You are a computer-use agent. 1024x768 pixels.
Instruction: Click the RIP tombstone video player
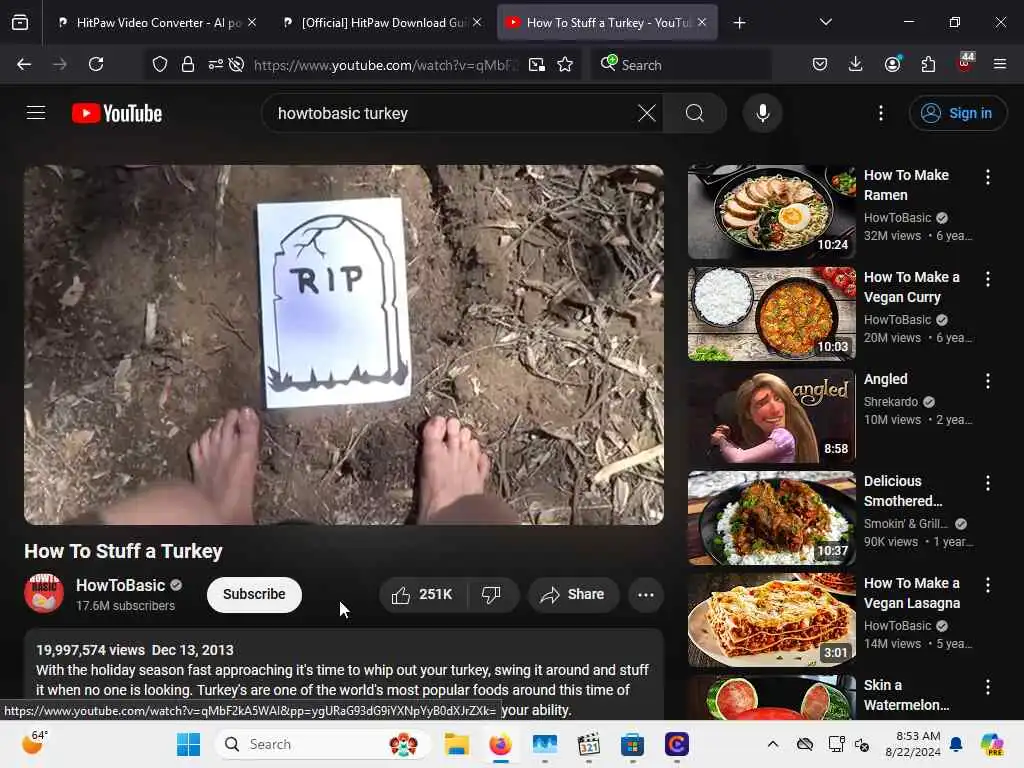[x=344, y=345]
